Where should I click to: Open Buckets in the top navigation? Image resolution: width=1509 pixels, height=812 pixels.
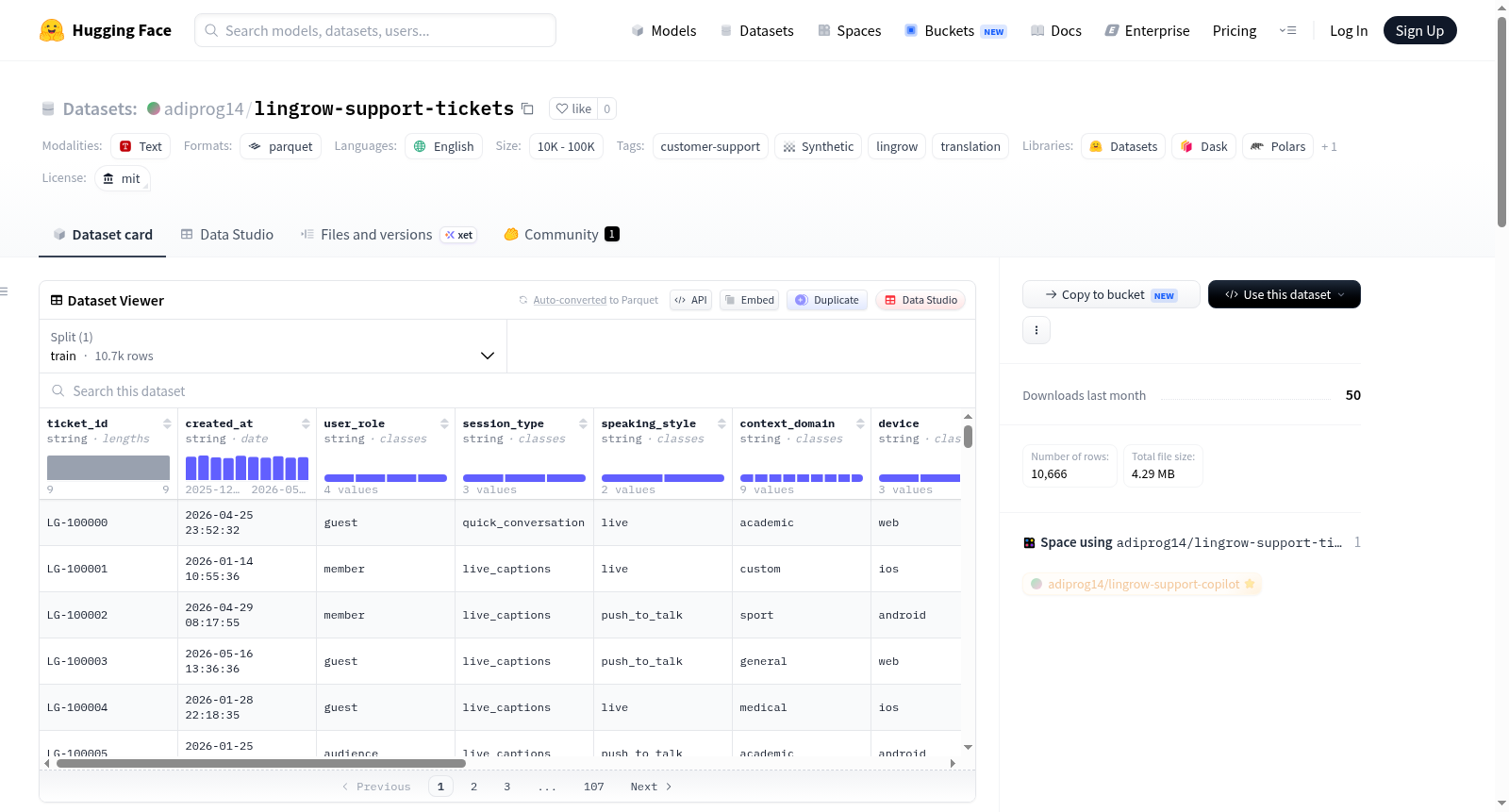point(955,30)
